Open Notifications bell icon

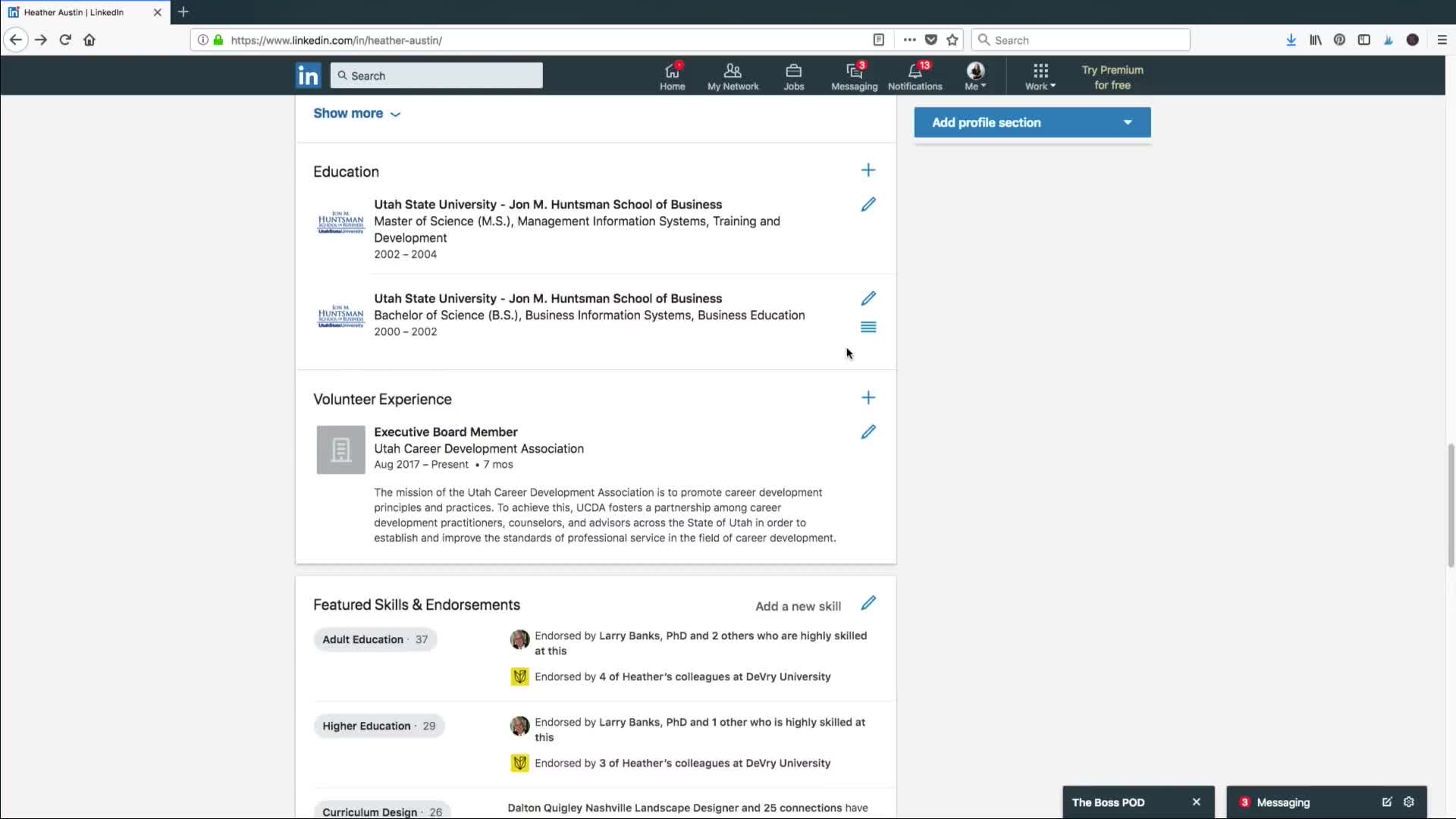point(915,76)
